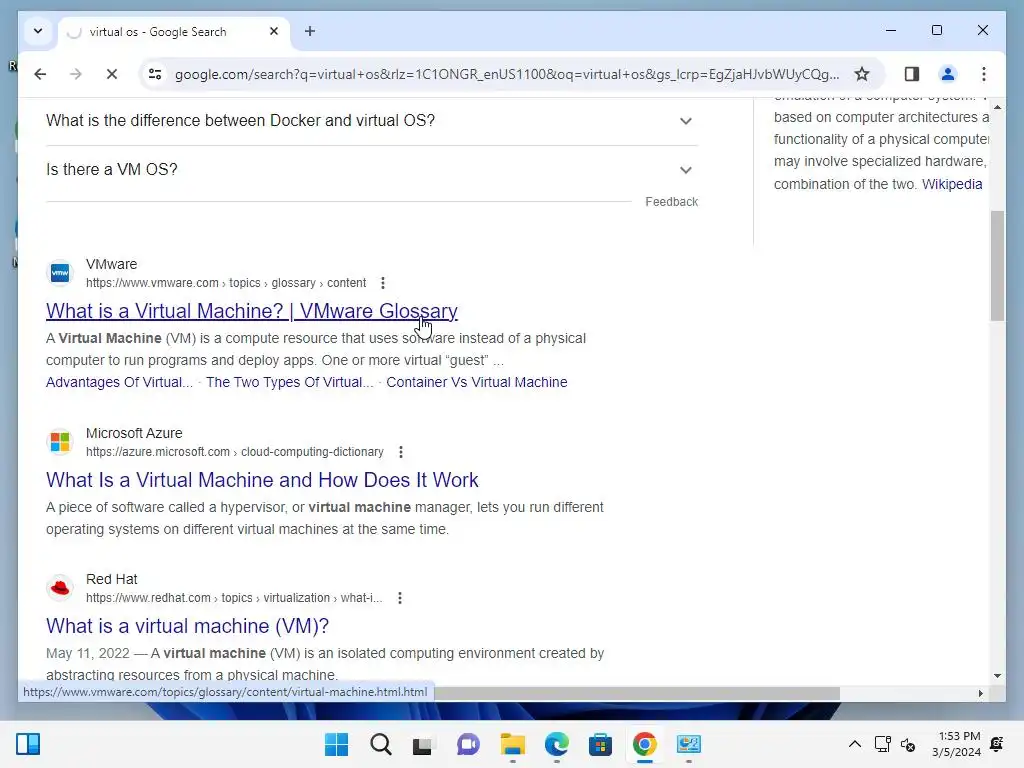Open 'Container Vs Virtual Machine' sitelink
The image size is (1024, 768).
[x=477, y=382]
